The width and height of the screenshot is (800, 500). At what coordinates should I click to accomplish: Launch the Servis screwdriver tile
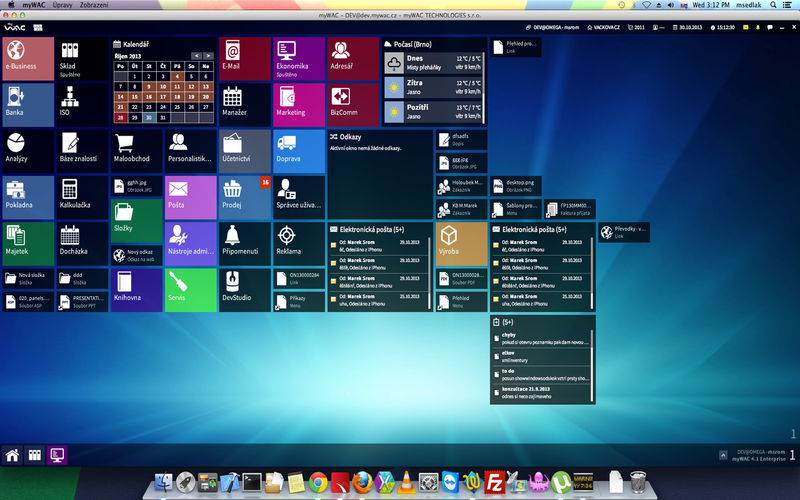click(x=191, y=290)
